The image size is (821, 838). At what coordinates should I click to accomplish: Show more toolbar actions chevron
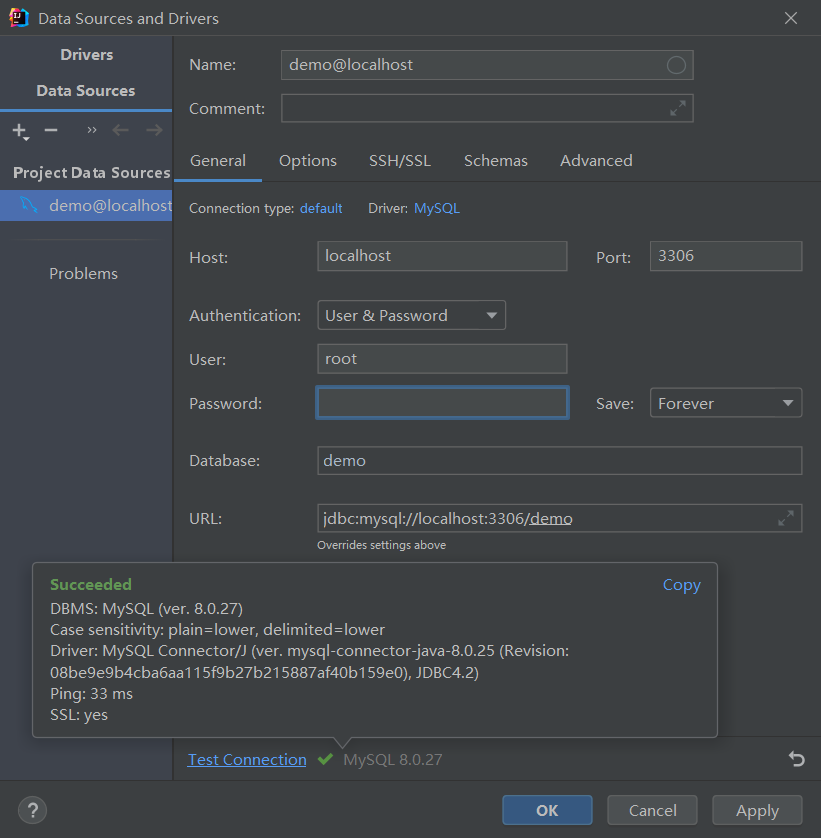pos(92,130)
